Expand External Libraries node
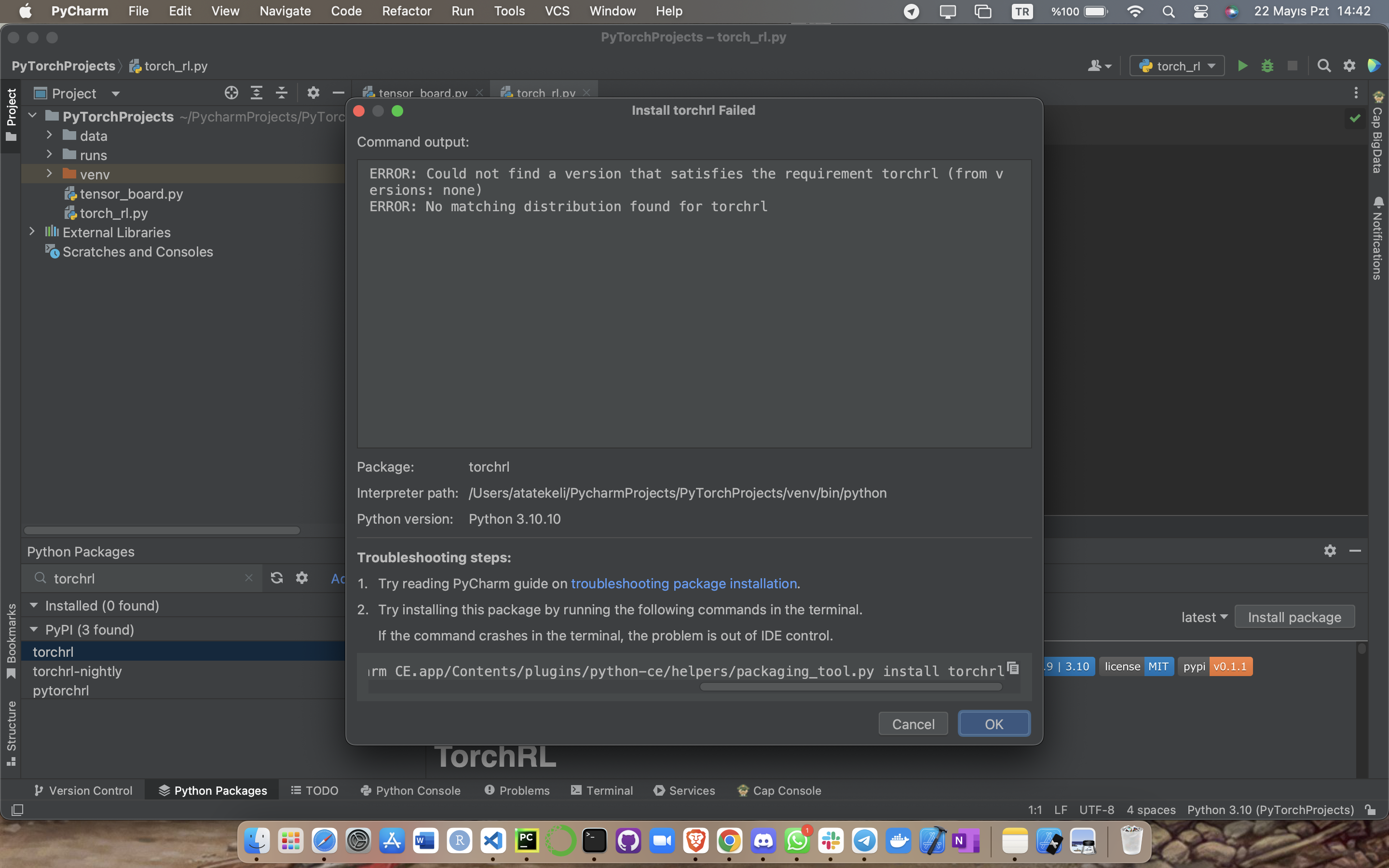 pyautogui.click(x=31, y=231)
